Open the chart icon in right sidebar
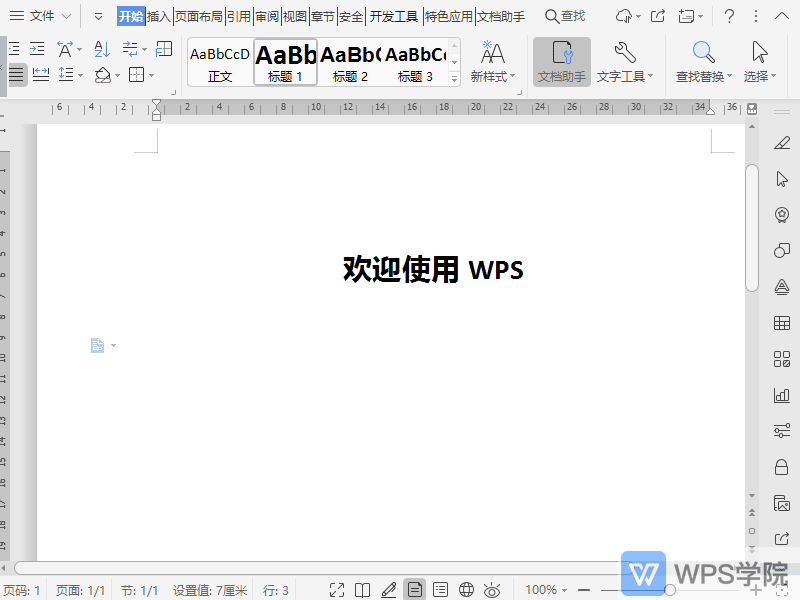The height and width of the screenshot is (600, 800). [782, 395]
